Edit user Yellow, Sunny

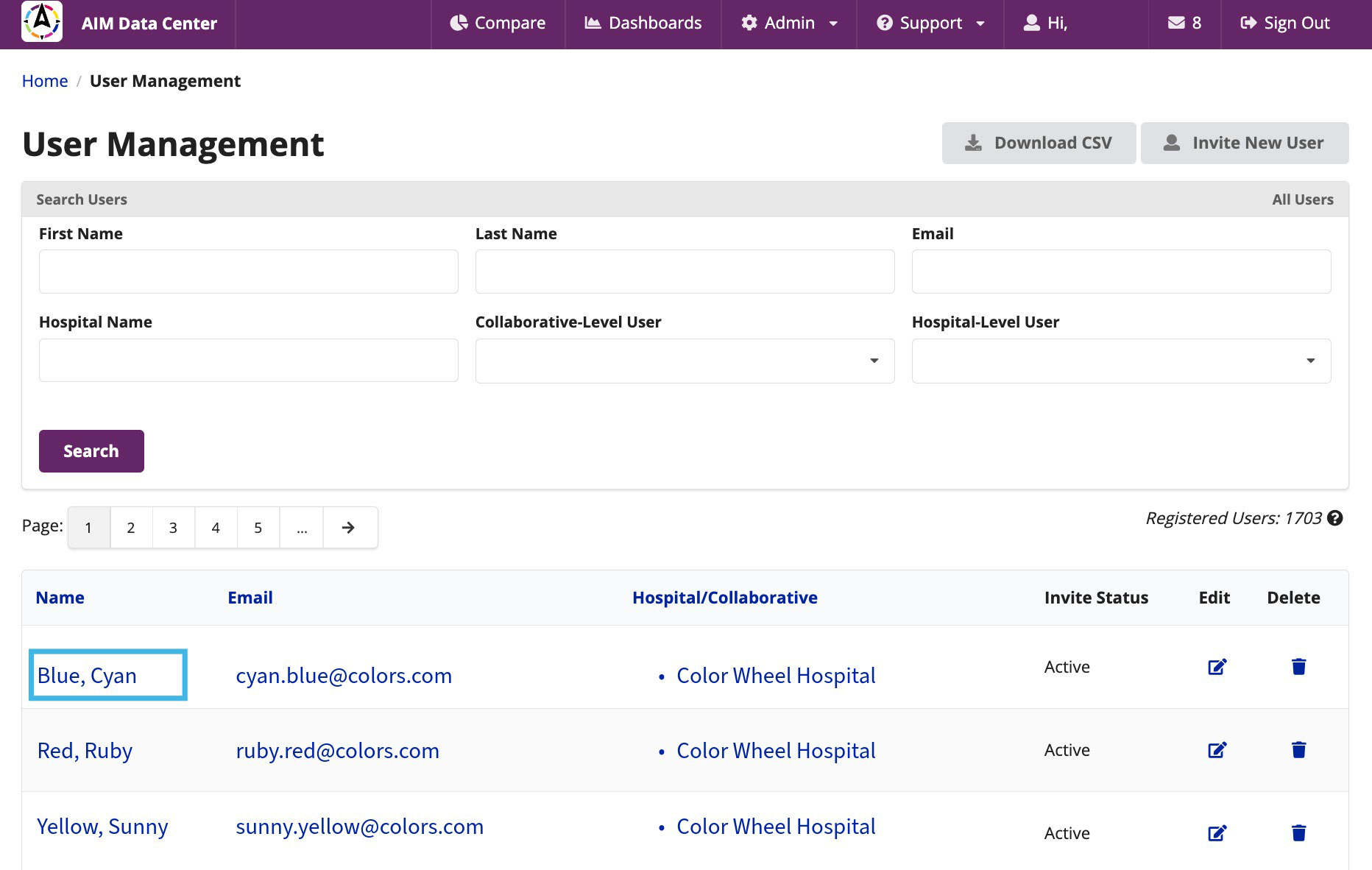coord(1217,833)
